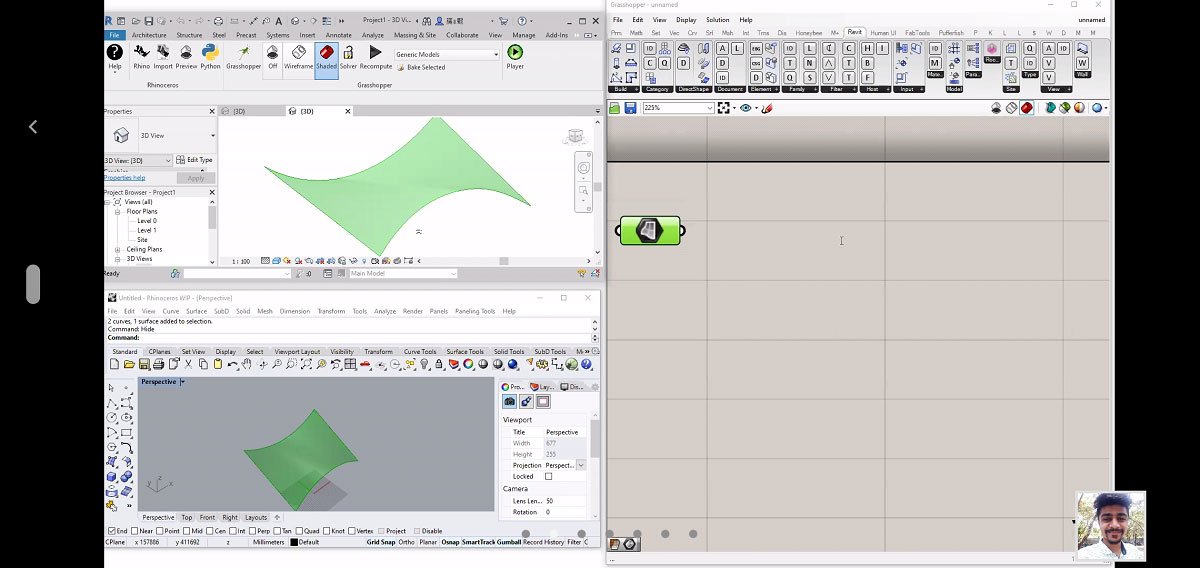The width and height of the screenshot is (1200, 568).
Task: Click the Grasshopper launch icon in Revit ribbon
Action: tap(244, 55)
